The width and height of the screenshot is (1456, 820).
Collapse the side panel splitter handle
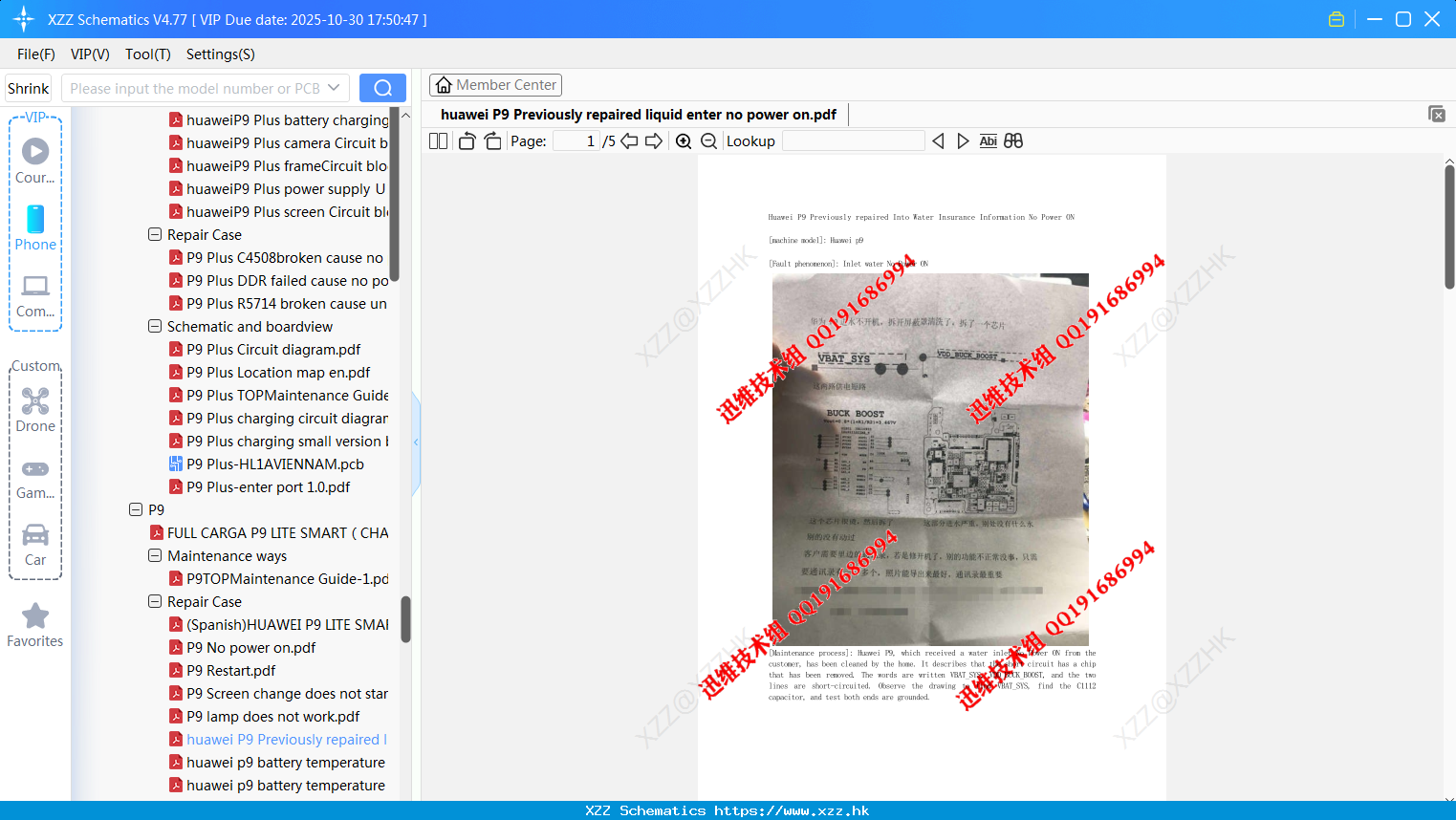(416, 442)
